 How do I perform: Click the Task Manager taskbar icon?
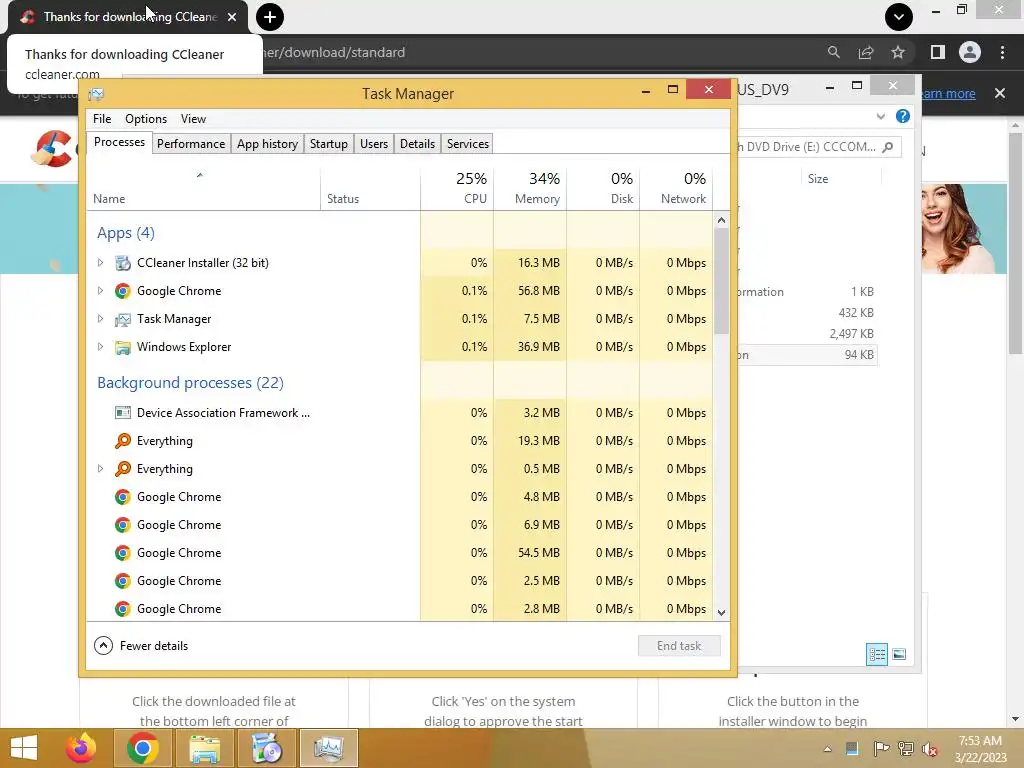tap(328, 748)
